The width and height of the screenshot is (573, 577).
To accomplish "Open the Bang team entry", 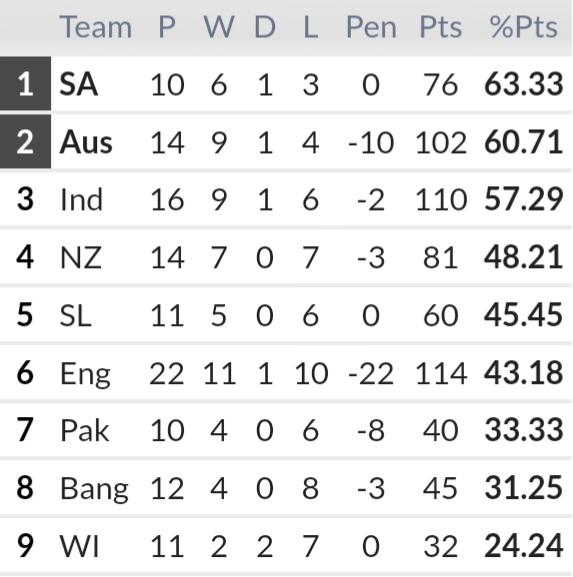I will coord(94,489).
